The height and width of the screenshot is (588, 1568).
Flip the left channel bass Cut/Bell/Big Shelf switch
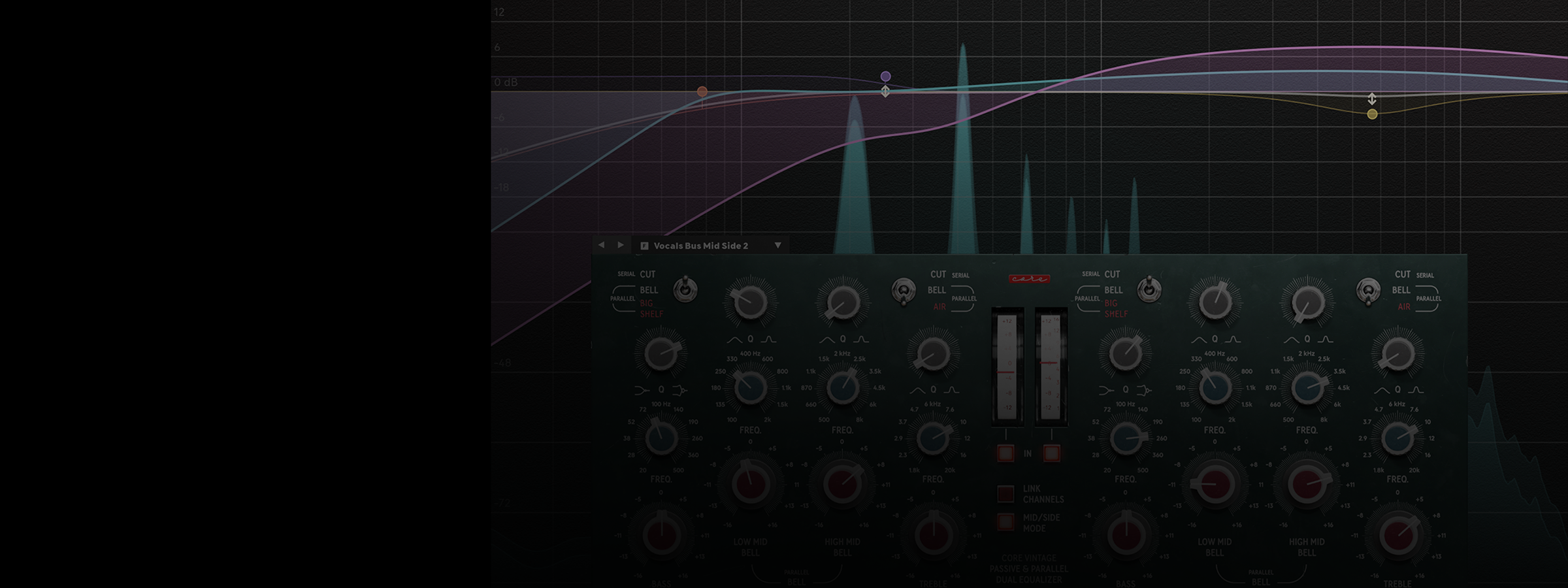(x=685, y=289)
